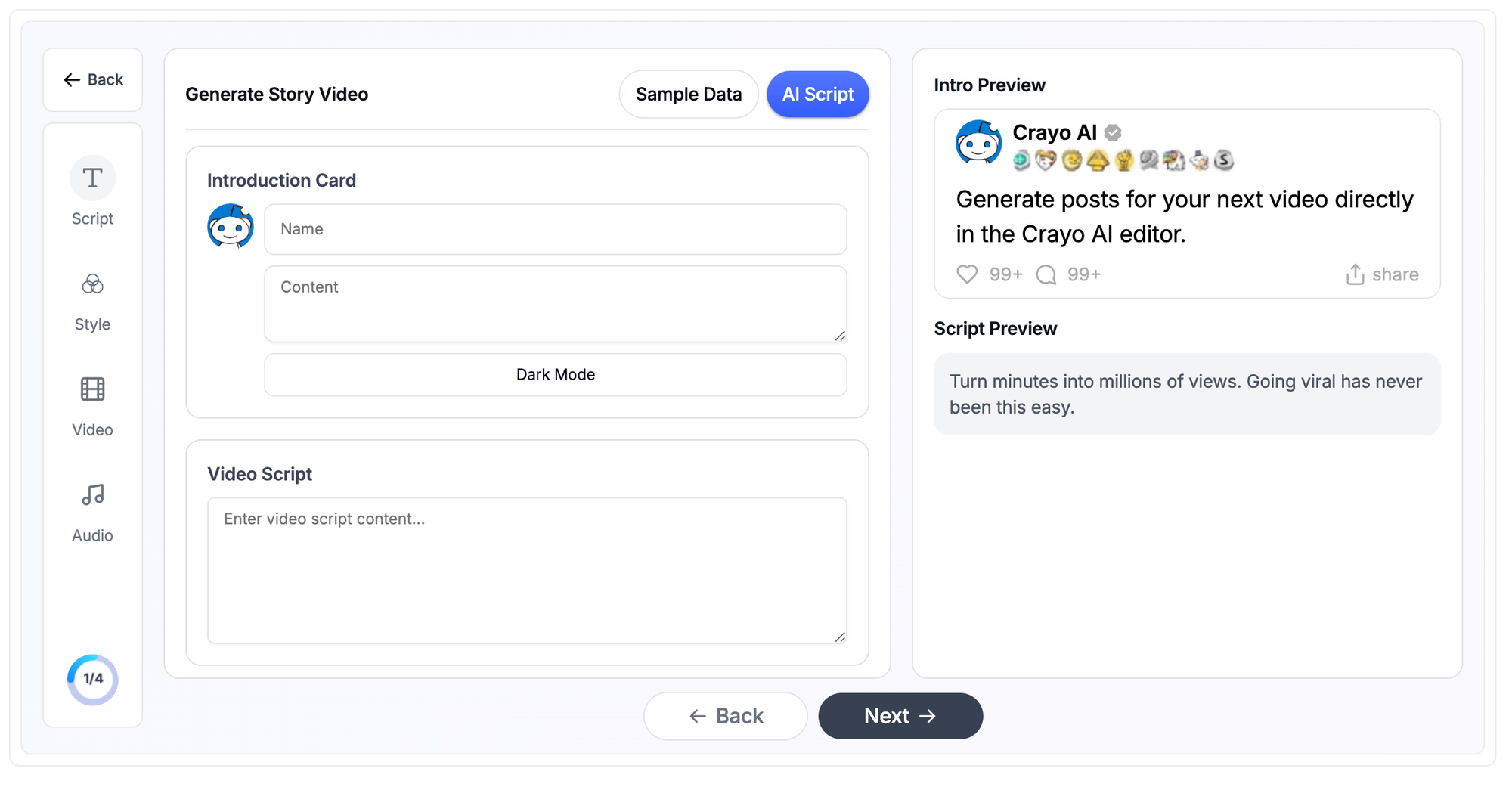Focus the Content text area
The width and height of the screenshot is (1512, 787).
point(556,304)
